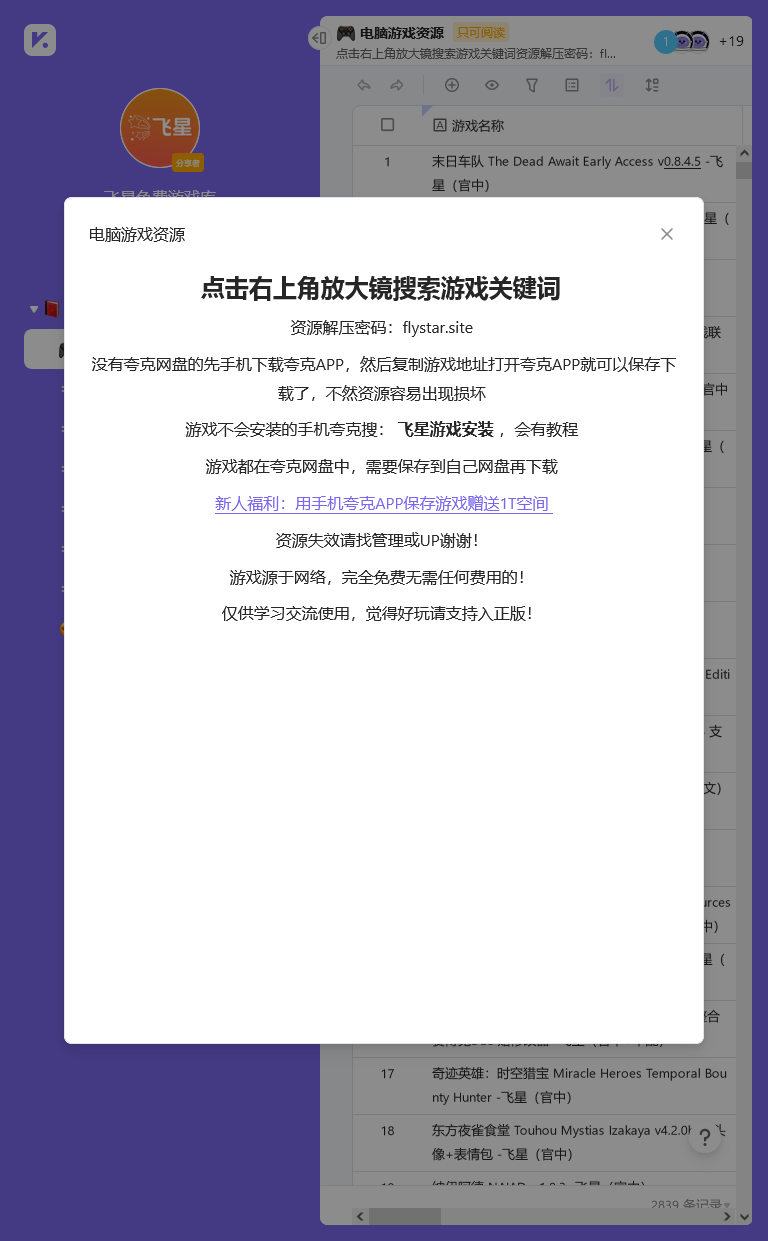The height and width of the screenshot is (1241, 768).
Task: Tick the select-all checkbox in header
Action: point(388,125)
